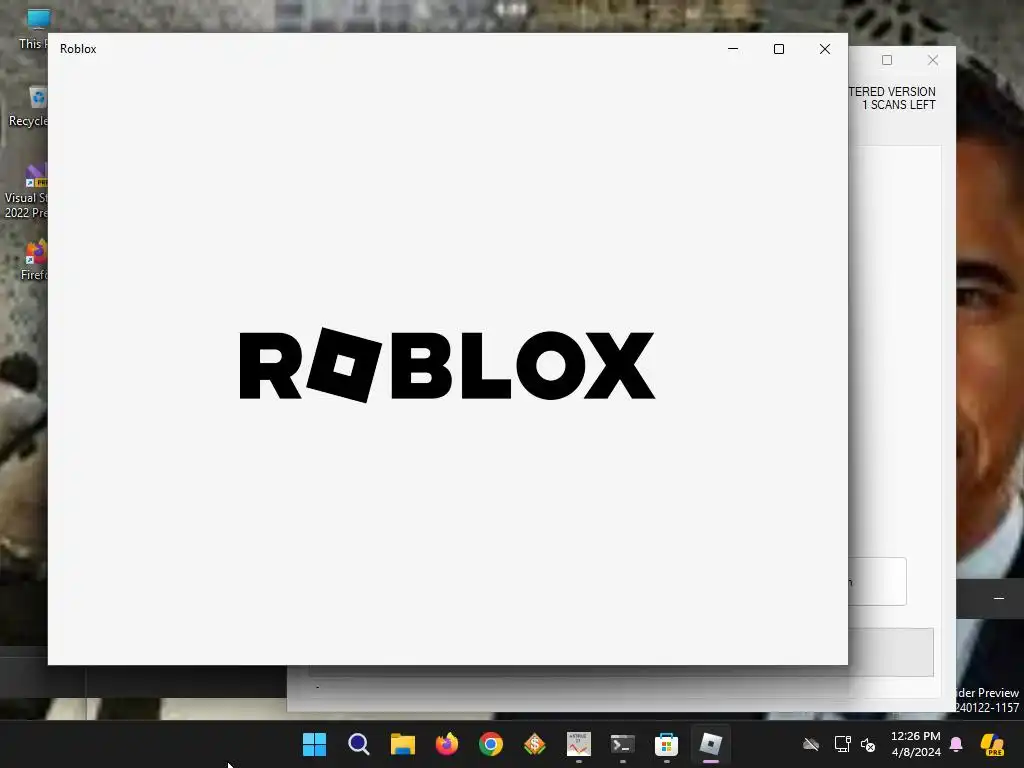Open the Windows Start menu
Viewport: 1024px width, 768px height.
314,744
